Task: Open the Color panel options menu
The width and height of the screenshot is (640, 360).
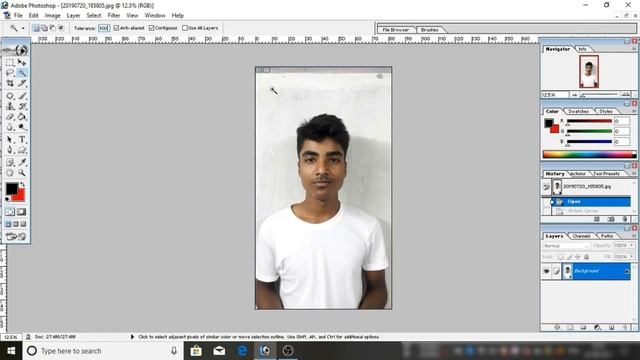Action: 634,111
